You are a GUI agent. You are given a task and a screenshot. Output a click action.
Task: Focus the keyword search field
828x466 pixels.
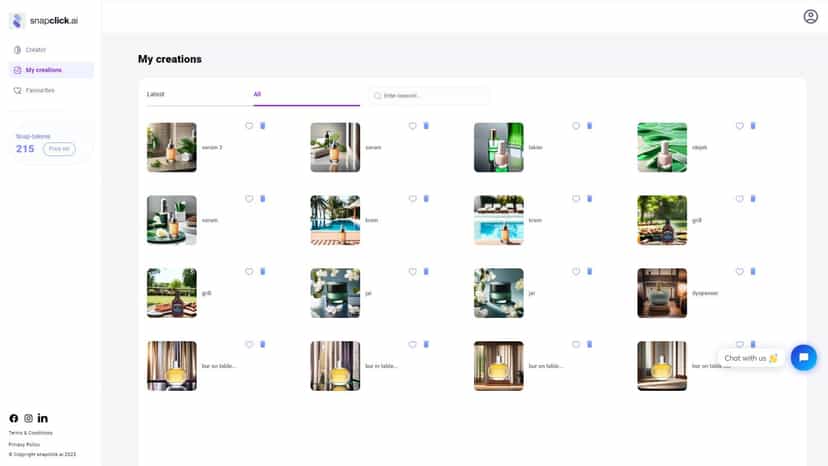coord(430,96)
